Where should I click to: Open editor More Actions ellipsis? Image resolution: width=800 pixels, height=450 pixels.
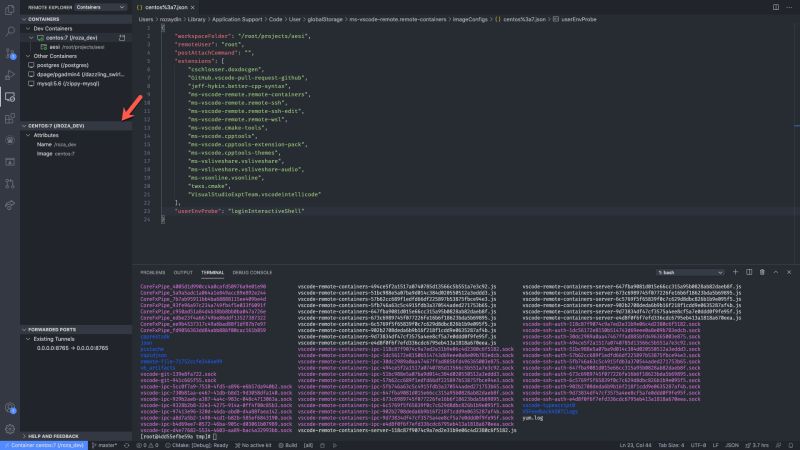pyautogui.click(x=790, y=7)
